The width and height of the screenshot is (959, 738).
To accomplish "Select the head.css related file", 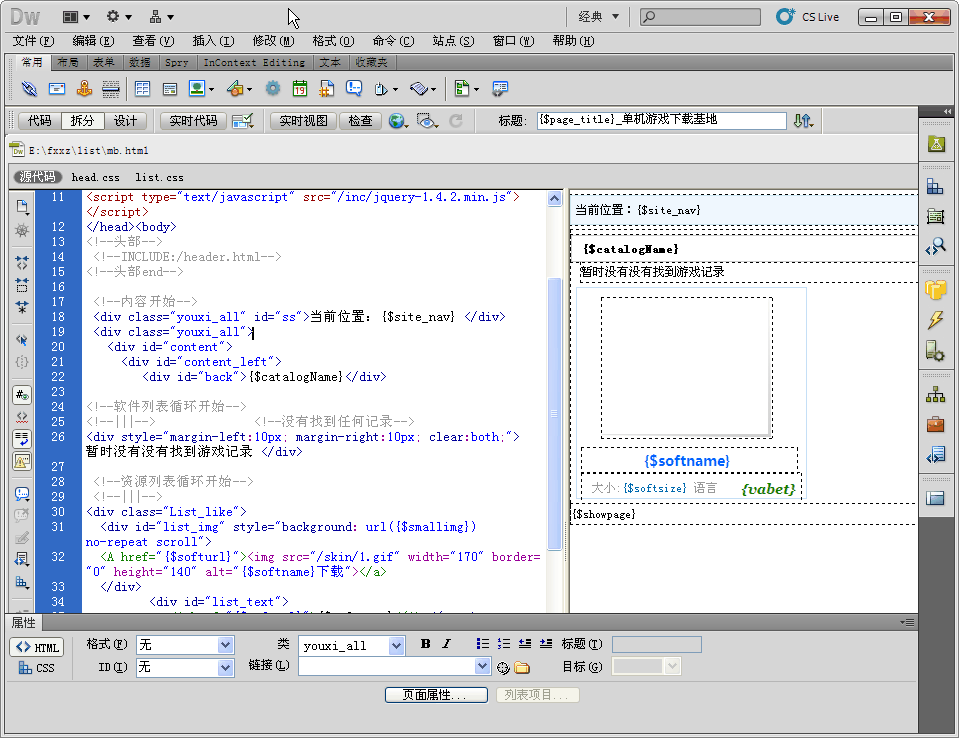I will click(x=95, y=177).
